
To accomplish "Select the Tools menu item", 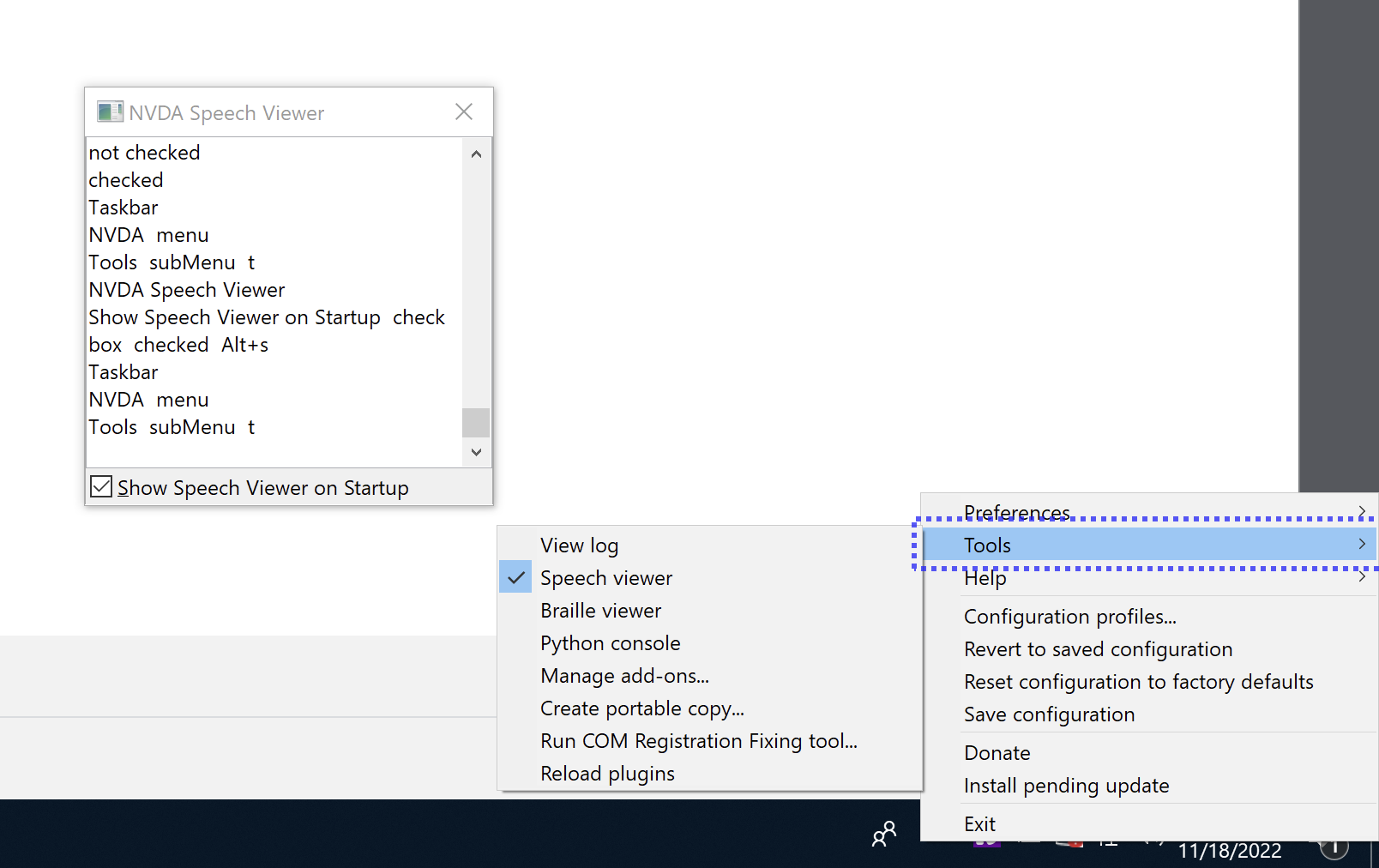I will 1149,545.
